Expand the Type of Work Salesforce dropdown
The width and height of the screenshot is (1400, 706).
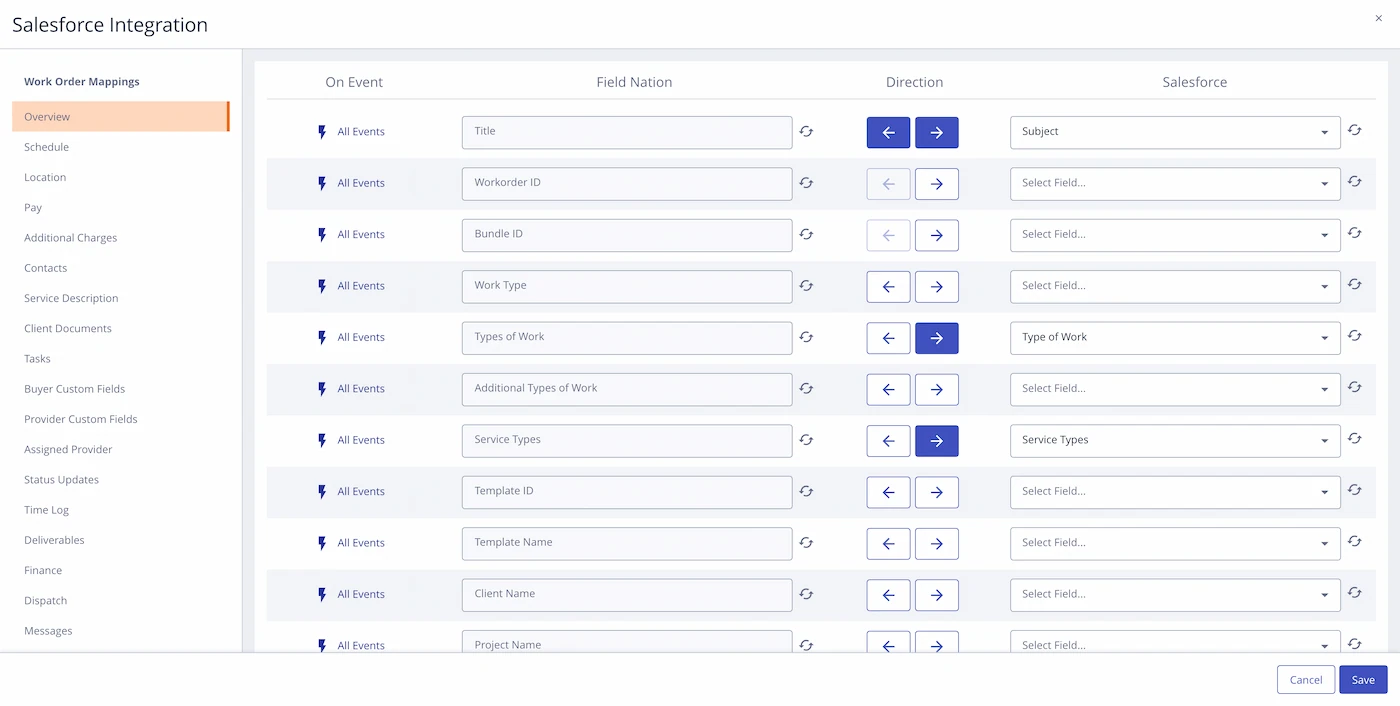click(1174, 338)
